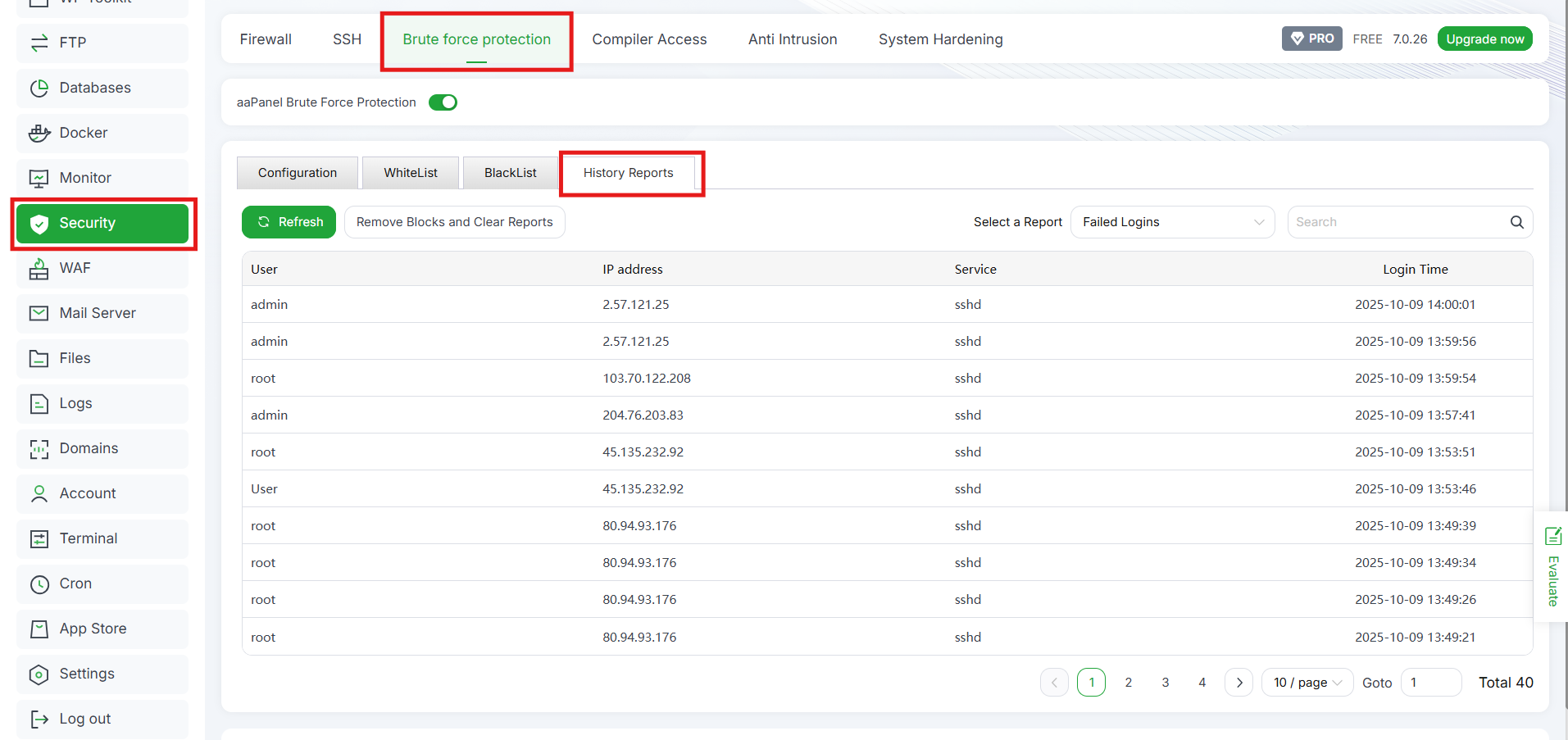The image size is (1568, 740).
Task: Click the Login Time column header
Action: tap(1416, 270)
